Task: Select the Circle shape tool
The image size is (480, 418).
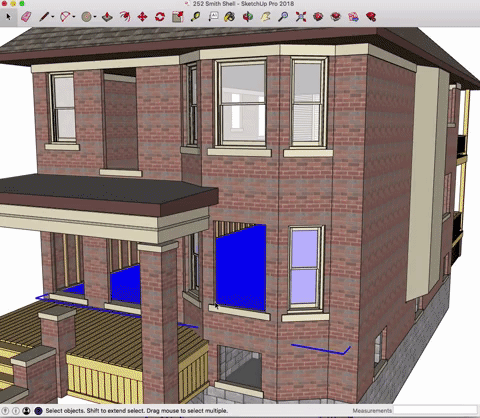Action: [87, 17]
